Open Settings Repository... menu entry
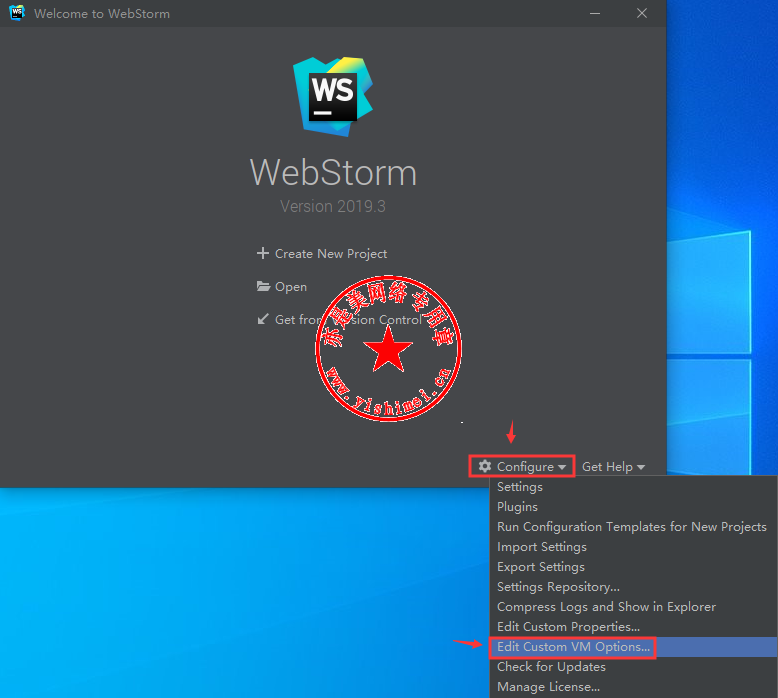Viewport: 778px width, 698px height. point(634,586)
